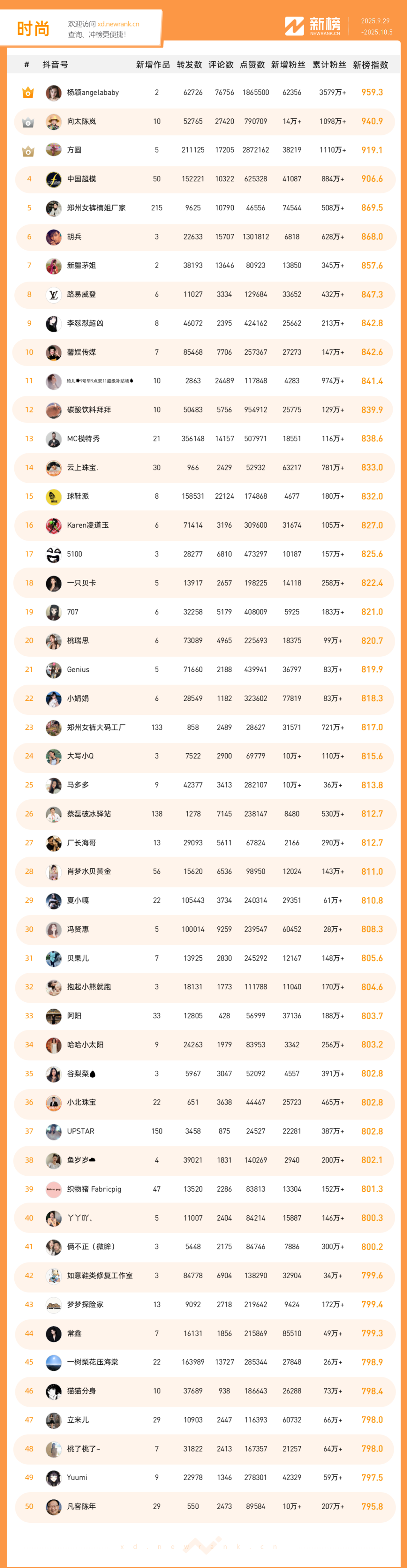The height and width of the screenshot is (1568, 407).
Task: Click the Newrank logo at top
Action: click(313, 26)
